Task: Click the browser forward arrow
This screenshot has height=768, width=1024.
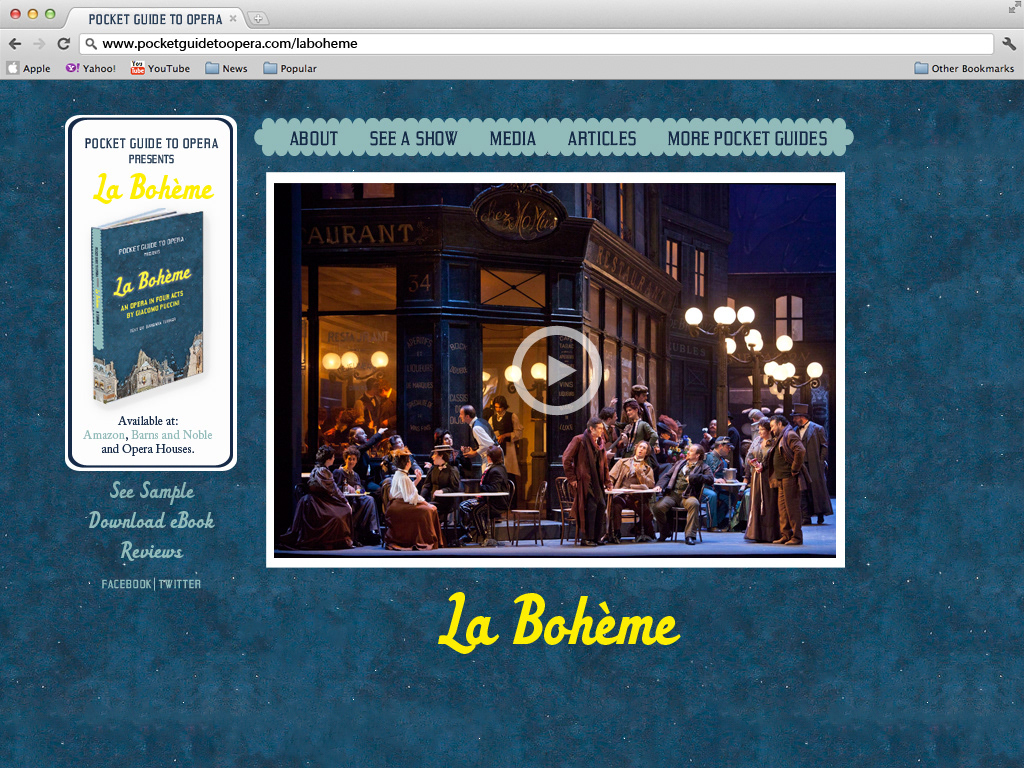Action: [39, 44]
